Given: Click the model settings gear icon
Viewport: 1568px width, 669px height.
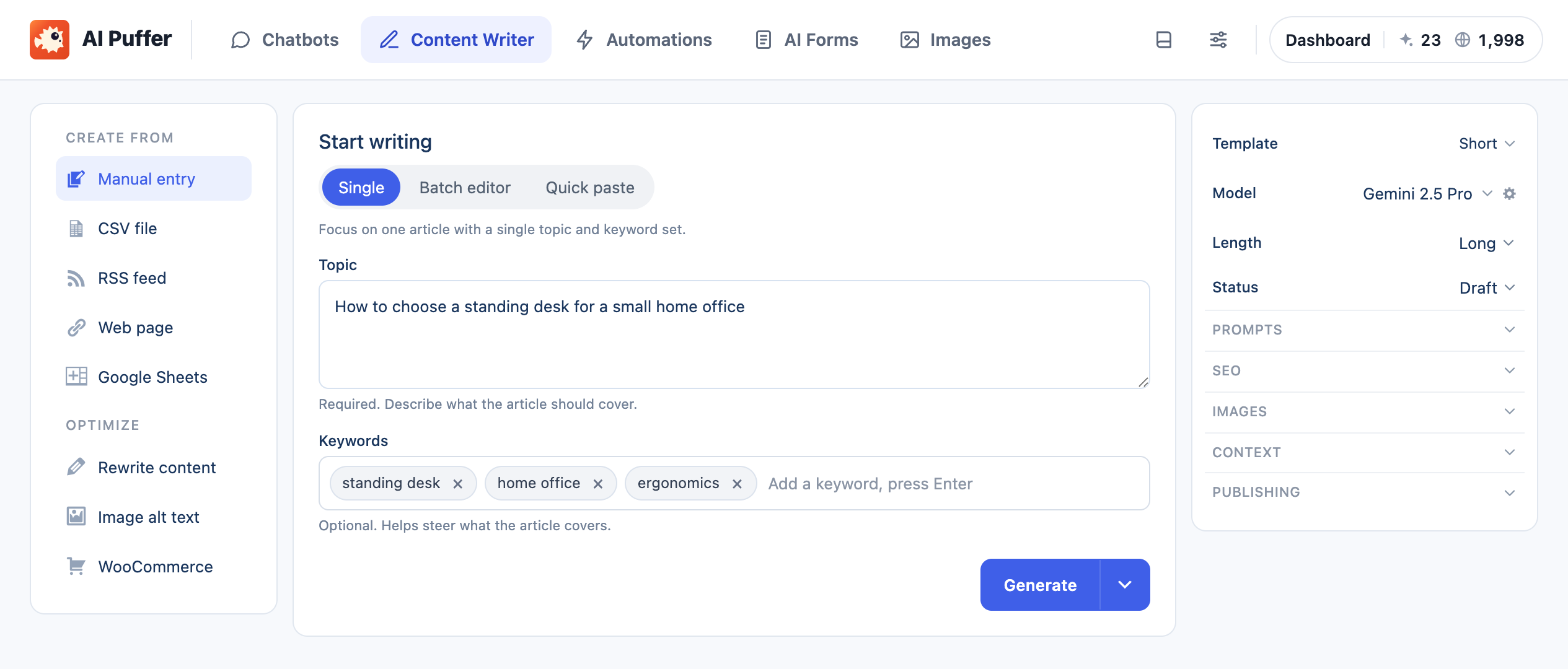Looking at the screenshot, I should [x=1510, y=193].
